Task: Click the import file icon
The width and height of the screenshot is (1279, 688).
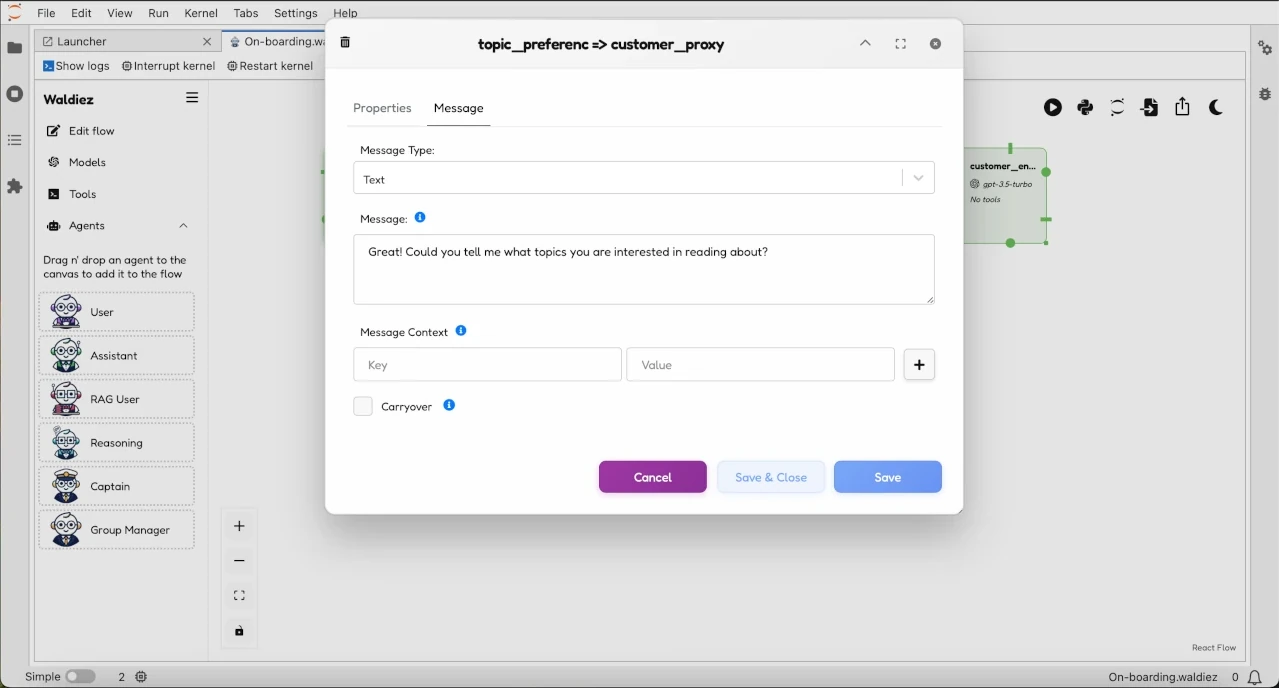Action: tap(1150, 108)
